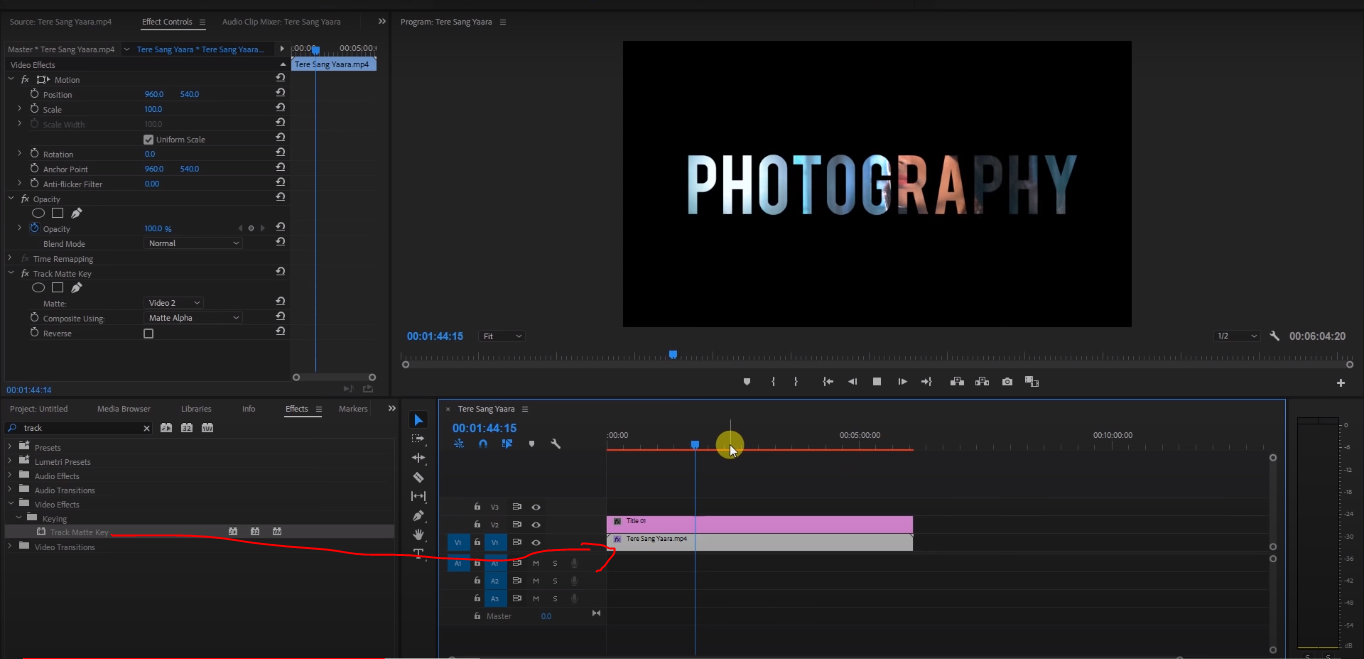Viewport: 1364px width, 659px height.
Task: Hide the V2 track output
Action: pos(536,524)
